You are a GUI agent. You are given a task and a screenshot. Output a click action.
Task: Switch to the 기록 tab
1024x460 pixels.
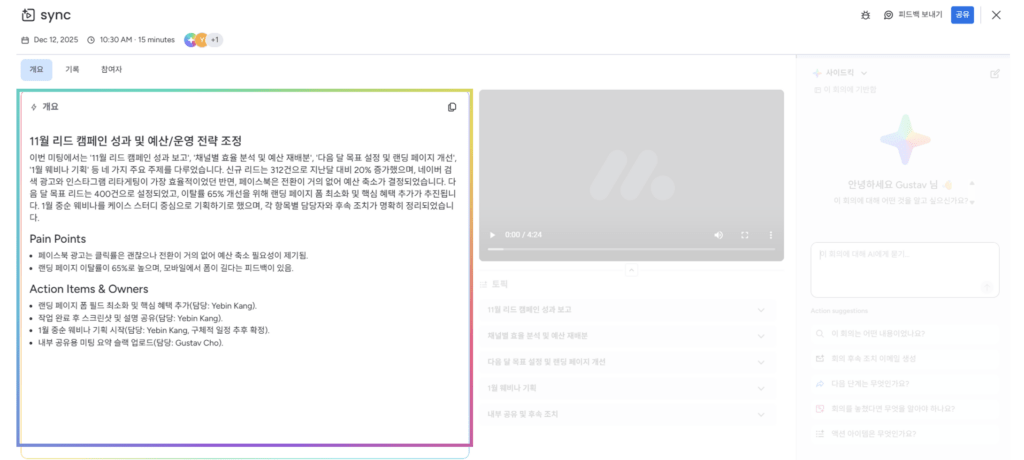pyautogui.click(x=72, y=69)
